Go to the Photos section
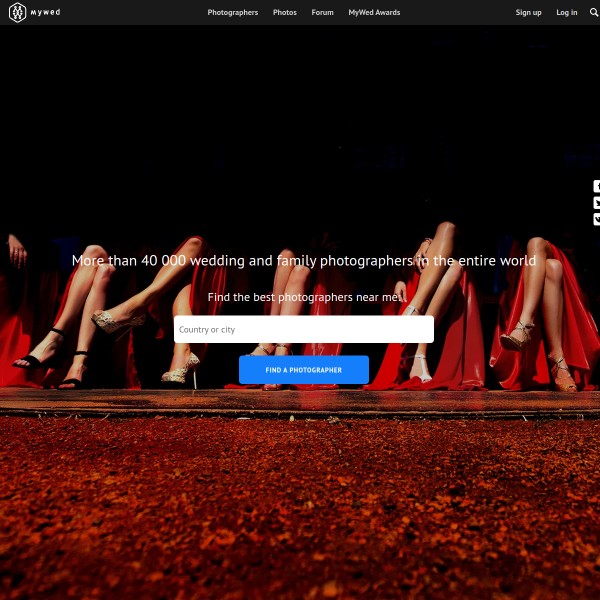Screen dimensions: 600x600 pos(285,12)
